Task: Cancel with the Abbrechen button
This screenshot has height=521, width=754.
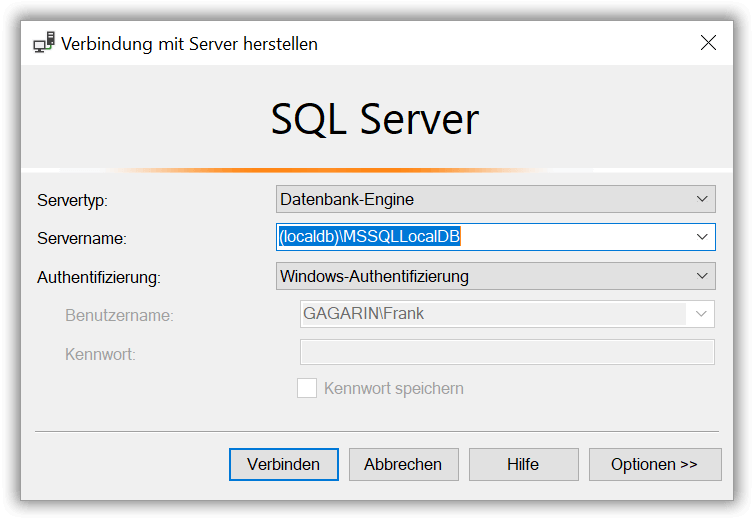Action: click(403, 465)
